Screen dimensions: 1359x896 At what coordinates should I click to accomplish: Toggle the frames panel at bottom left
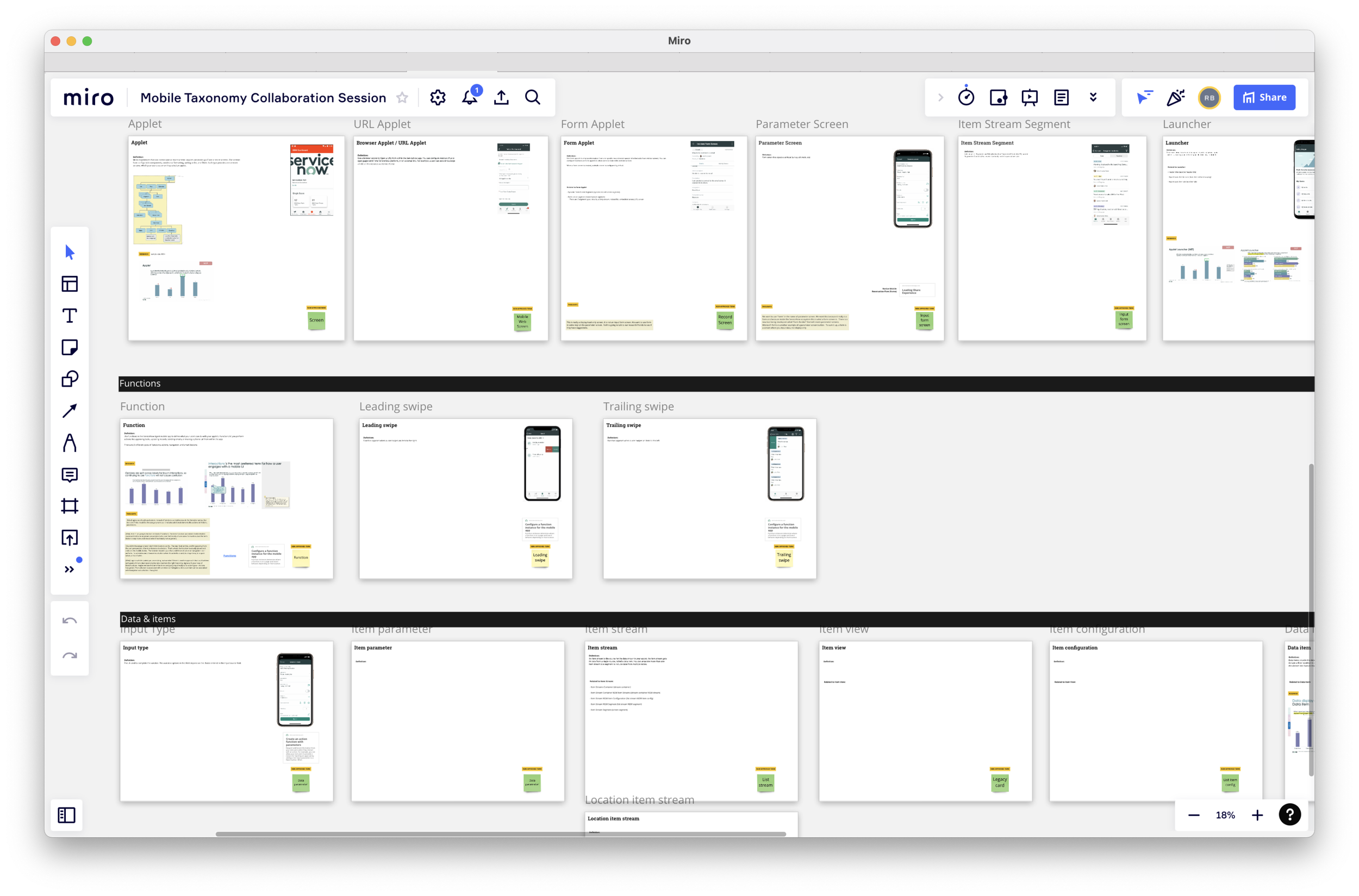[x=67, y=816]
